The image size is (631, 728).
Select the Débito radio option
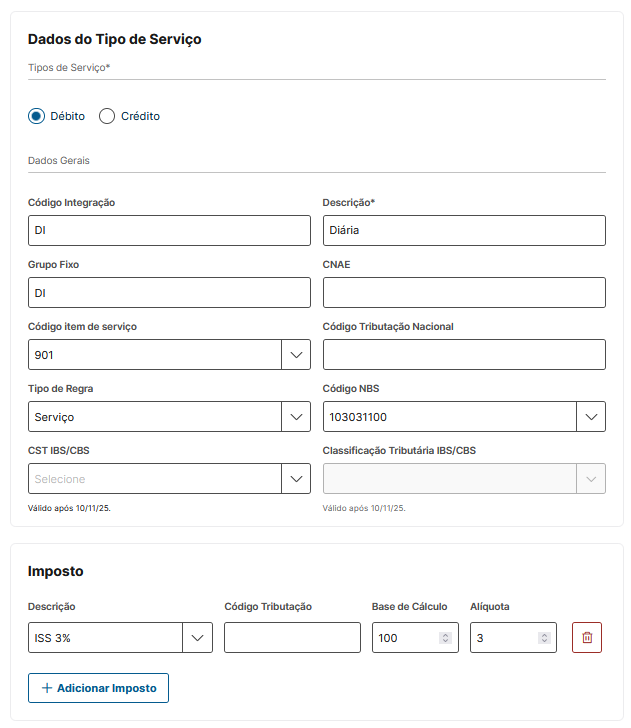click(x=36, y=116)
